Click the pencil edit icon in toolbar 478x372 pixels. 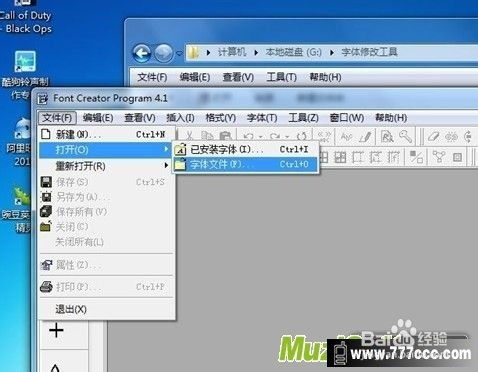(x=366, y=136)
